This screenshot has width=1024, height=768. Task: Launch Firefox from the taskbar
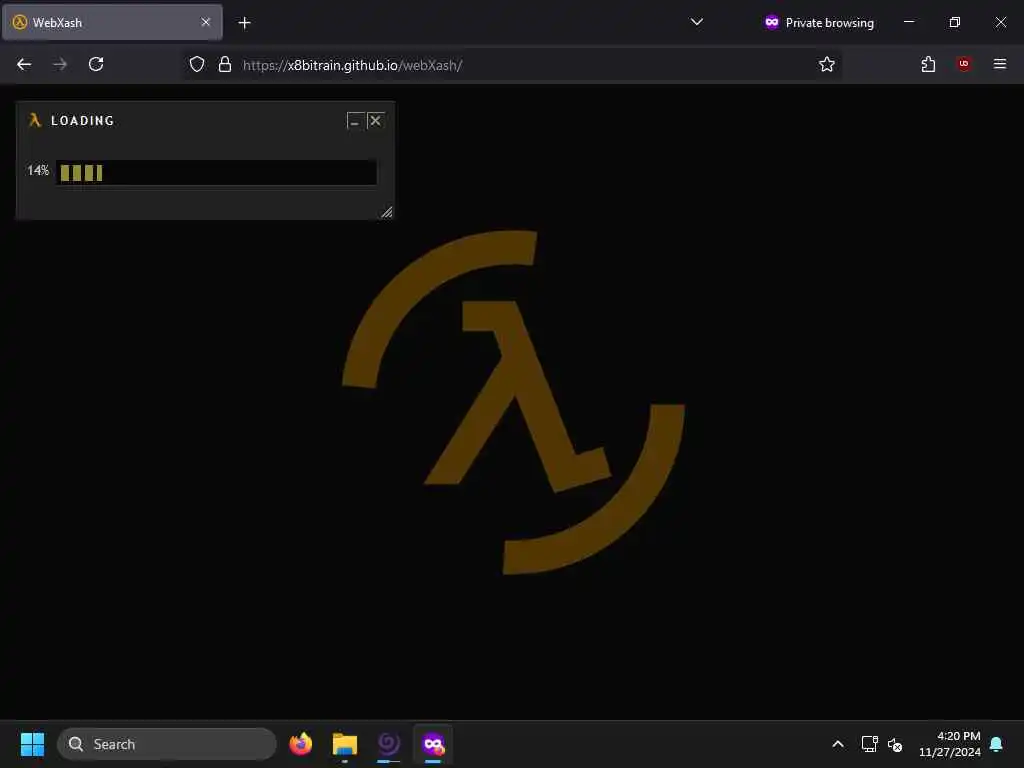(x=300, y=744)
